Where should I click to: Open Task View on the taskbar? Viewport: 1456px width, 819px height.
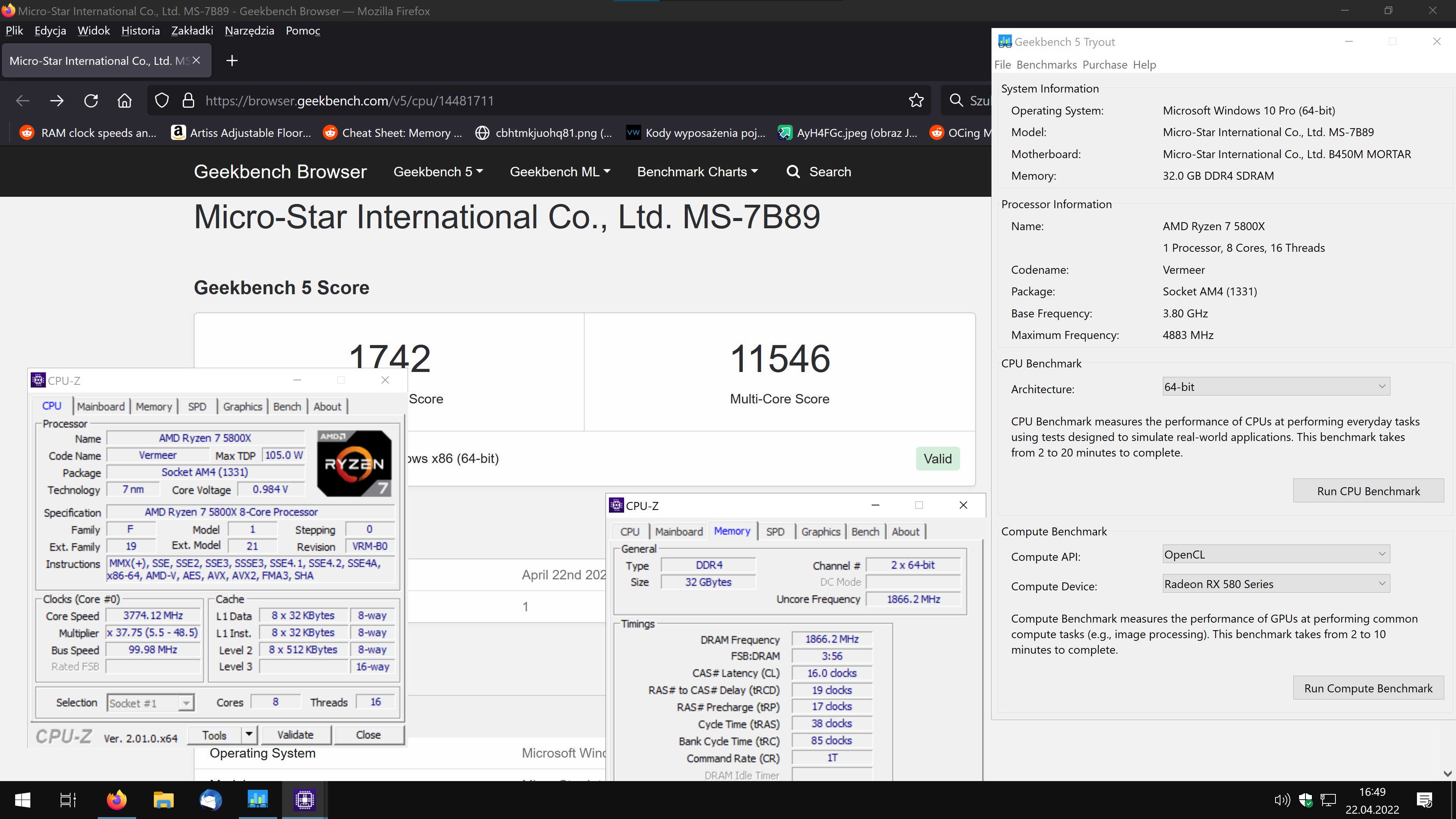(x=68, y=800)
